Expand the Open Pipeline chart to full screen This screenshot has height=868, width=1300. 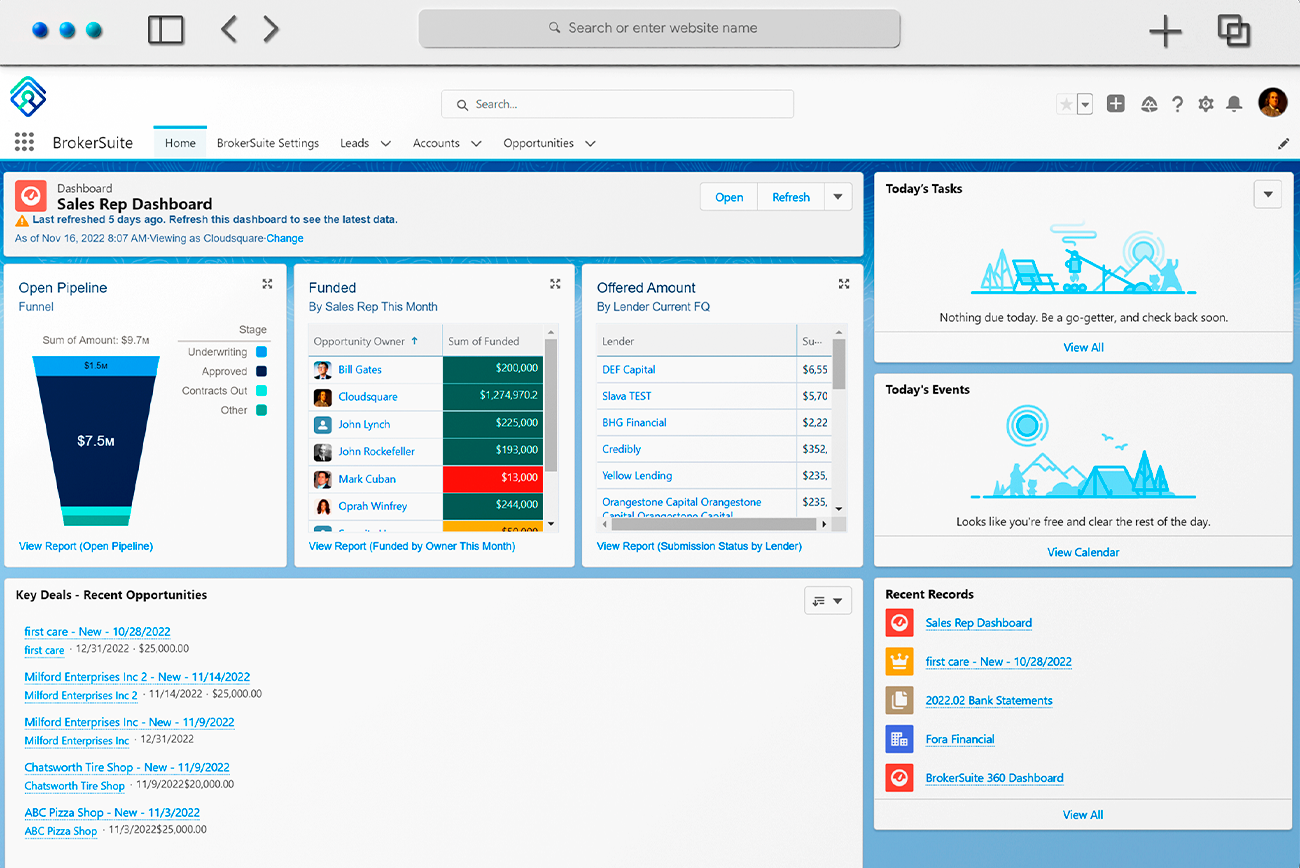(x=267, y=284)
